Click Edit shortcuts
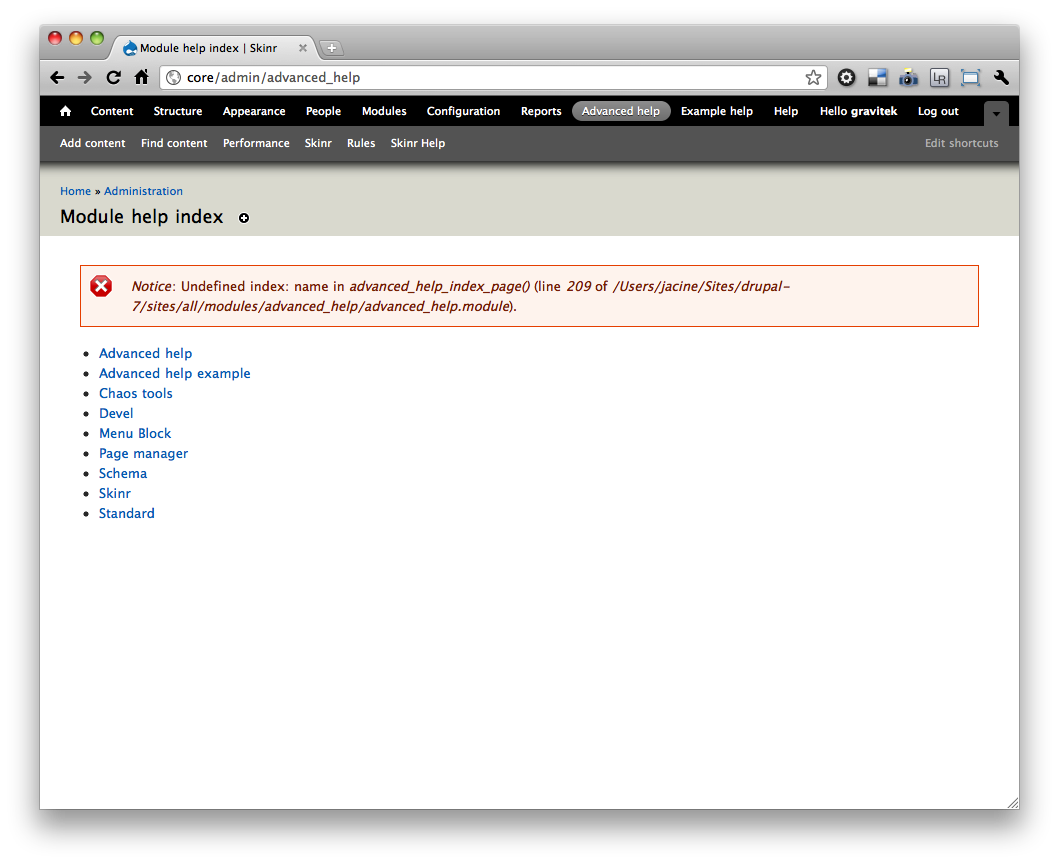The image size is (1059, 864). (962, 143)
